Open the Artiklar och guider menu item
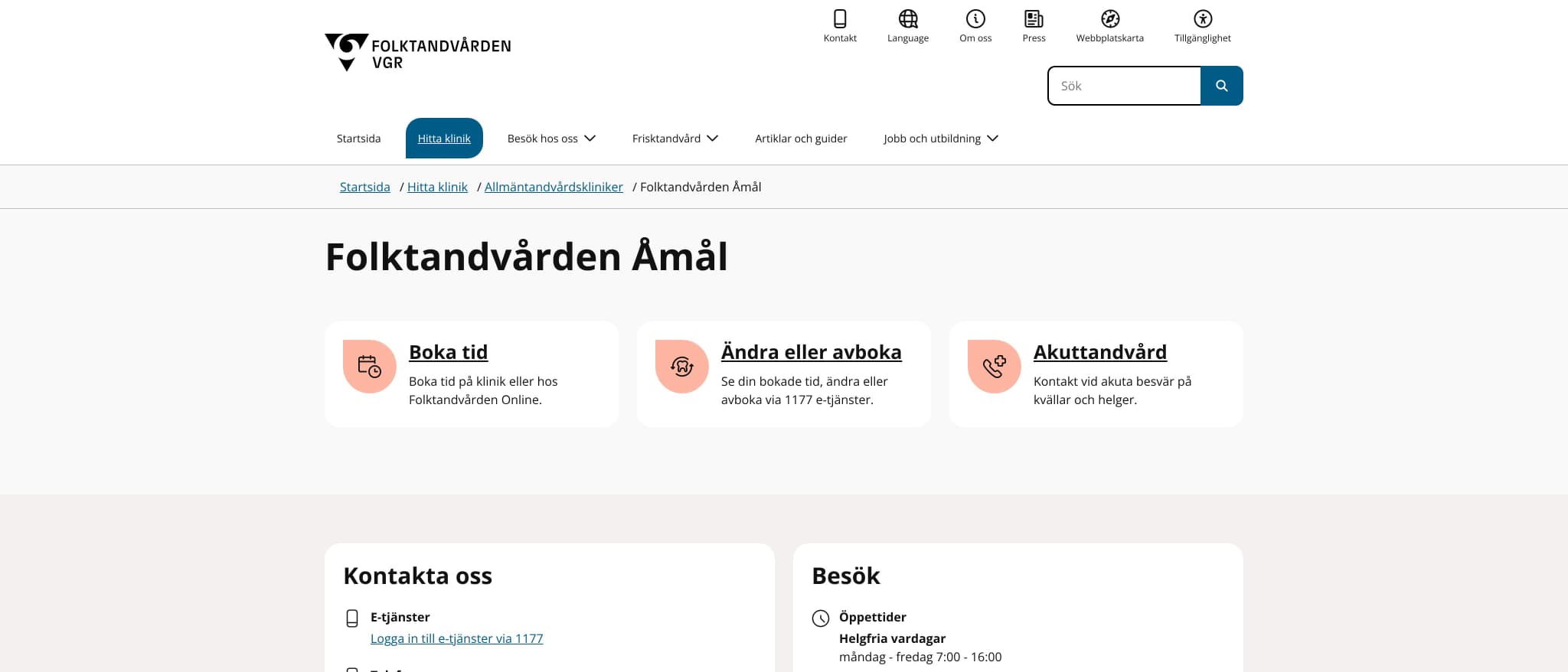 pyautogui.click(x=801, y=139)
